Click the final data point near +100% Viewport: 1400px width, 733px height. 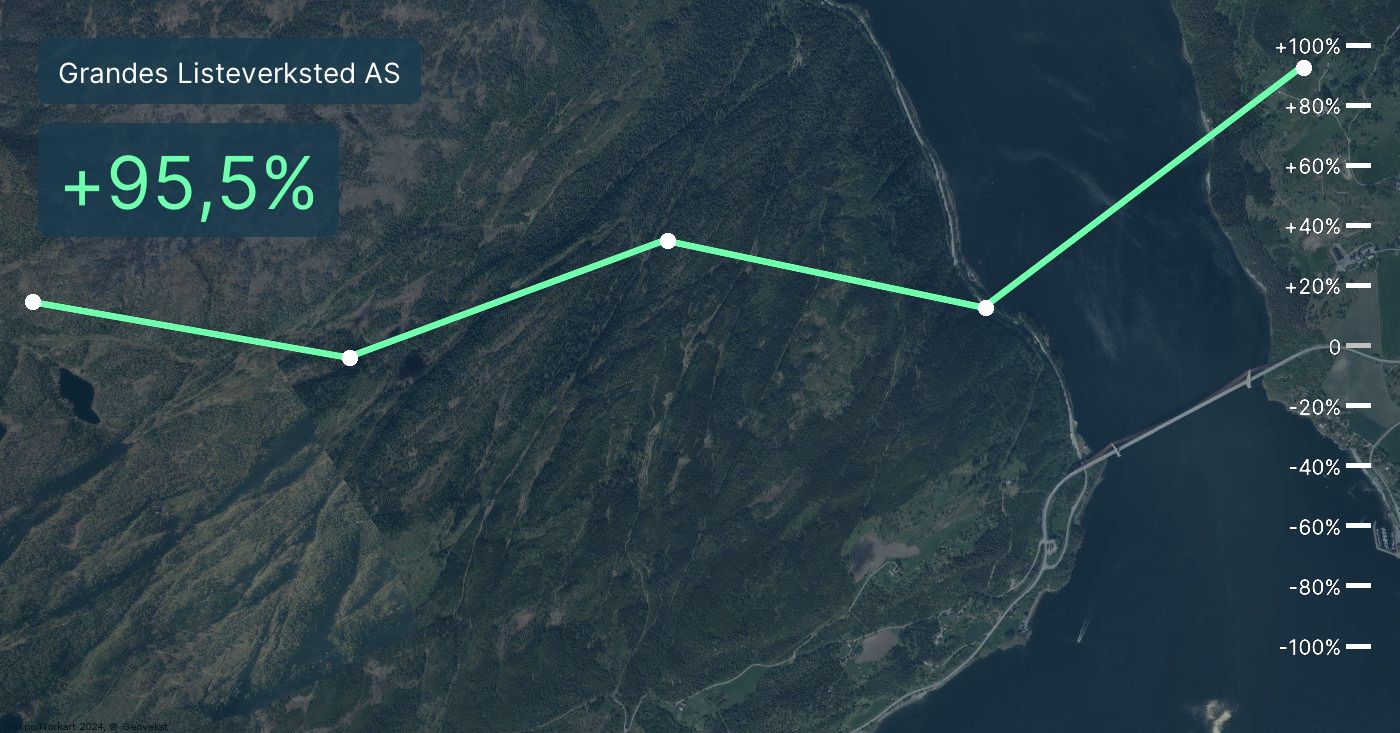point(1304,68)
